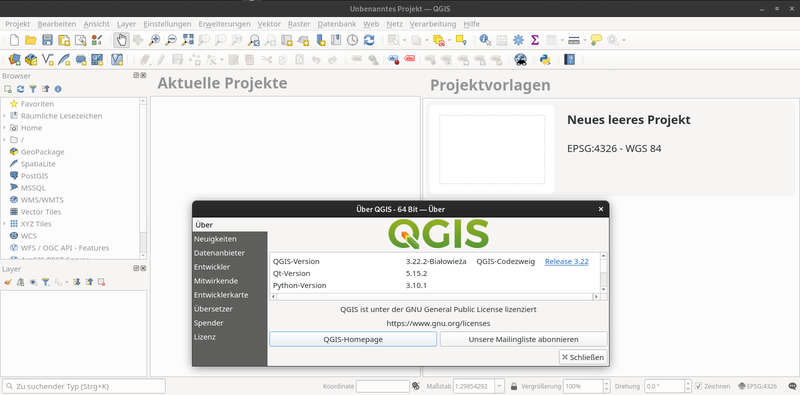Open a project with the yellow folder icon
The width and height of the screenshot is (800, 395).
pos(31,40)
